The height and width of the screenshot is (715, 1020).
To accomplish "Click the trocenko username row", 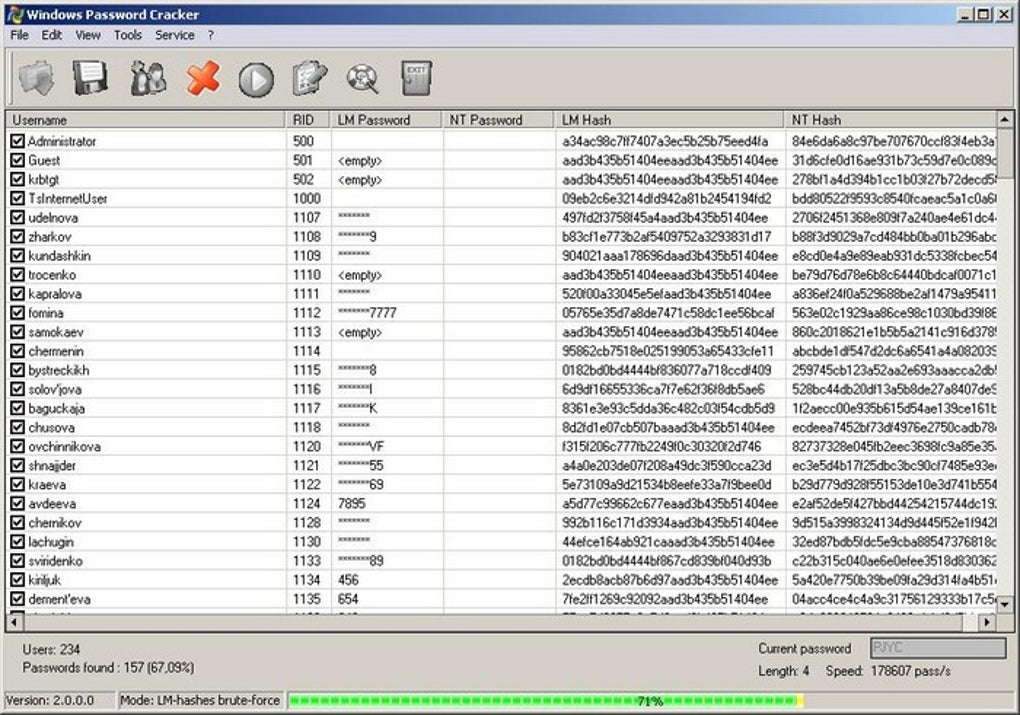I will click(x=52, y=275).
